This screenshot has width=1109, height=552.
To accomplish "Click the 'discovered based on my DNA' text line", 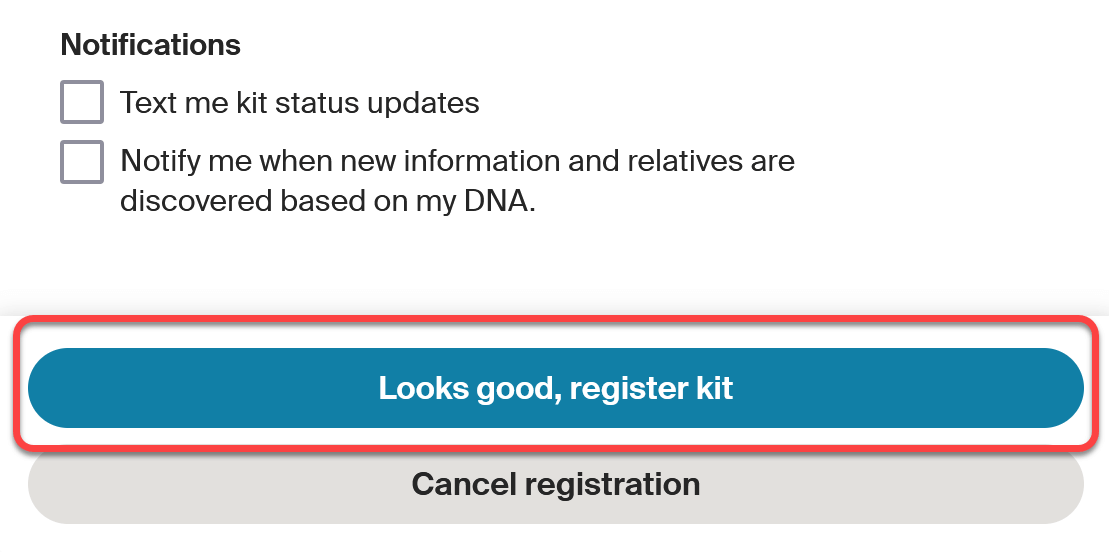I will coord(328,202).
